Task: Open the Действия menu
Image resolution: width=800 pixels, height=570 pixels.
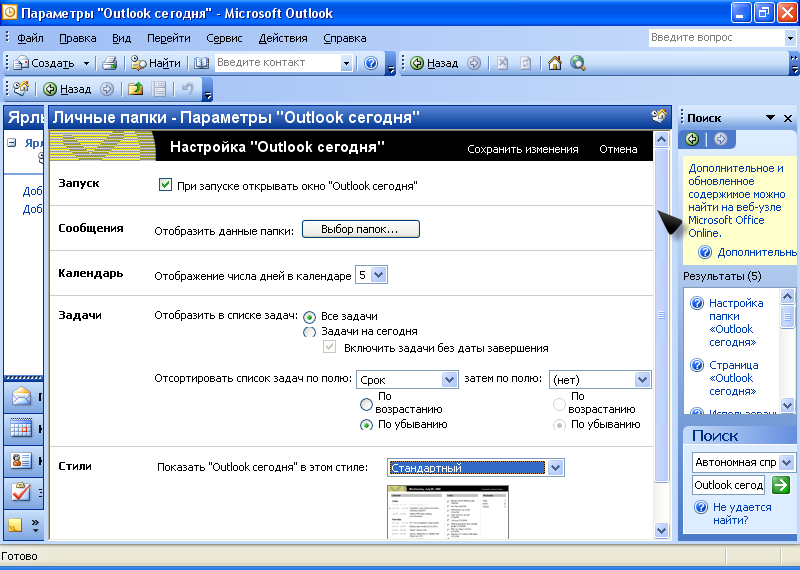Action: (x=283, y=38)
